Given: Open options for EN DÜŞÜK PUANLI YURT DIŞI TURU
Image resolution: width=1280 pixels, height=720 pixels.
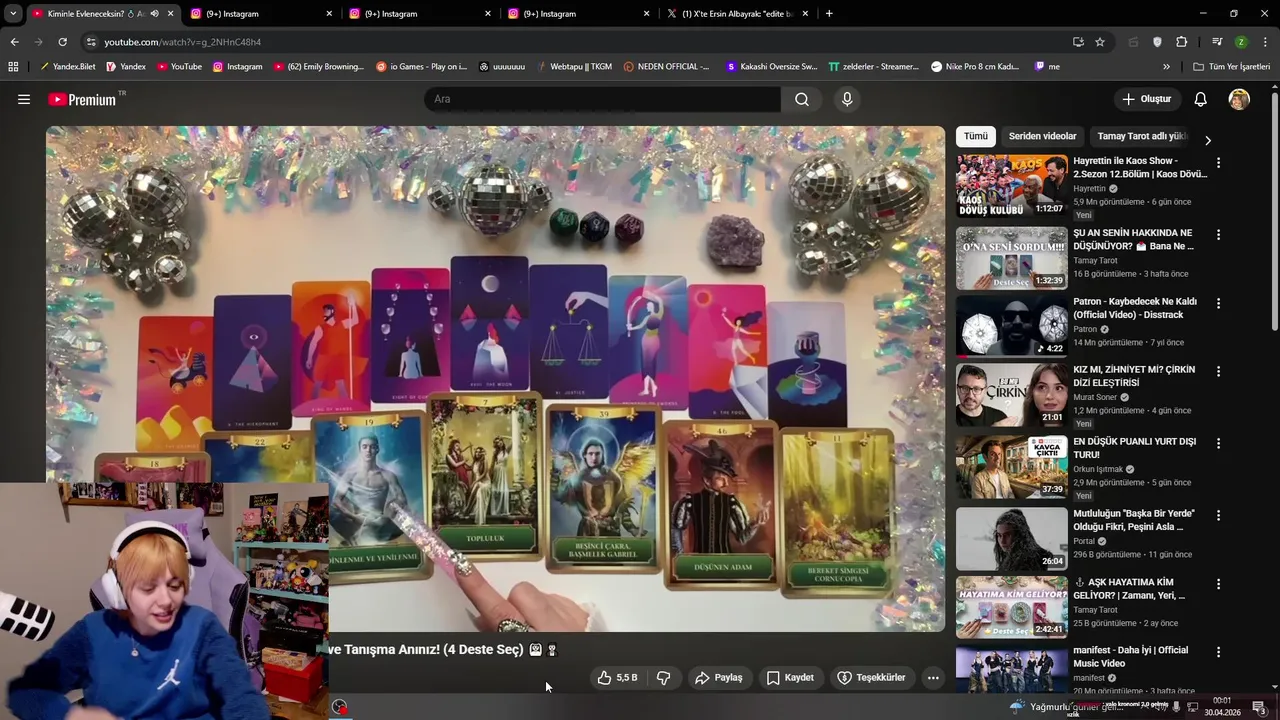Looking at the screenshot, I should [x=1218, y=443].
